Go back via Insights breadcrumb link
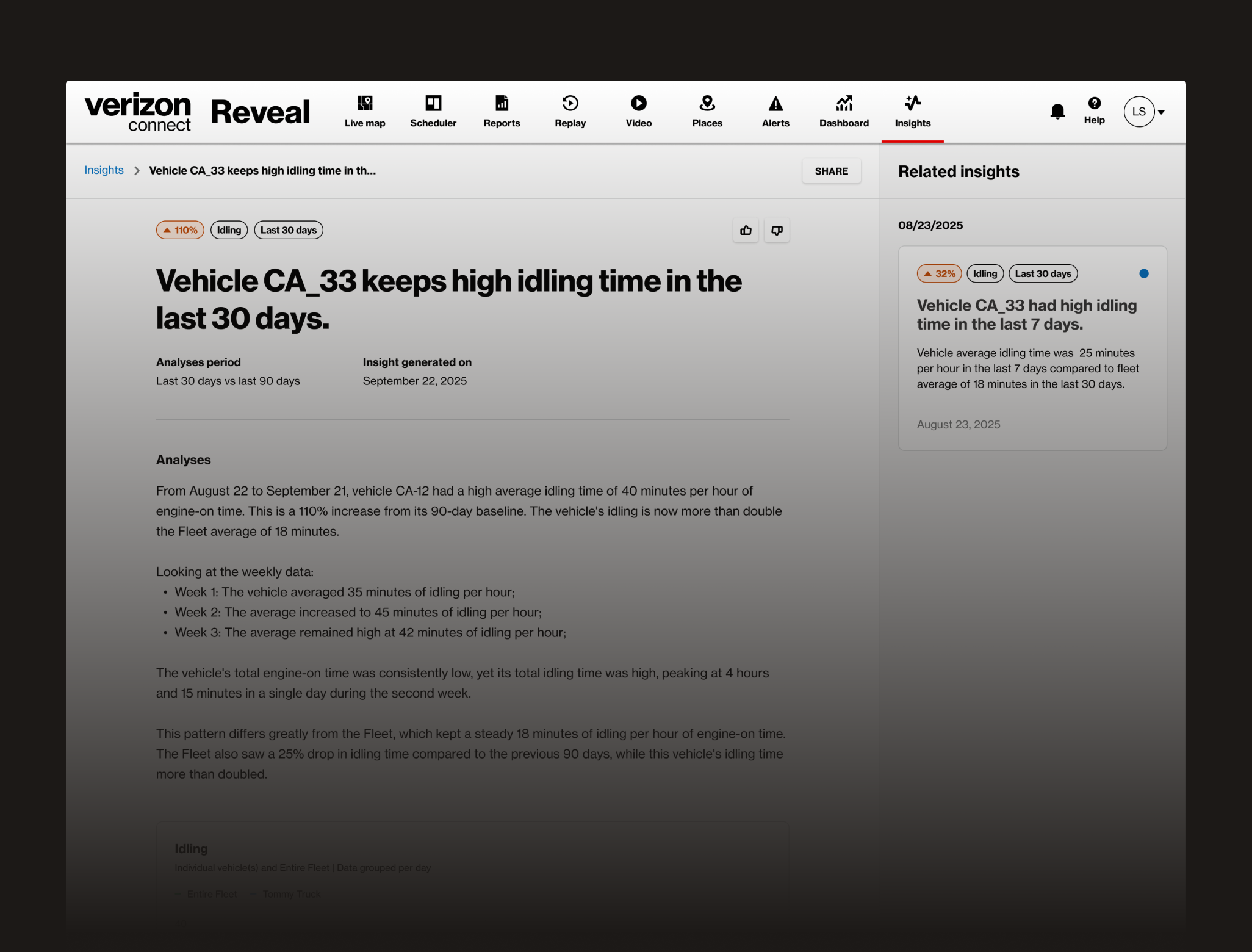Viewport: 1252px width, 952px height. (104, 170)
